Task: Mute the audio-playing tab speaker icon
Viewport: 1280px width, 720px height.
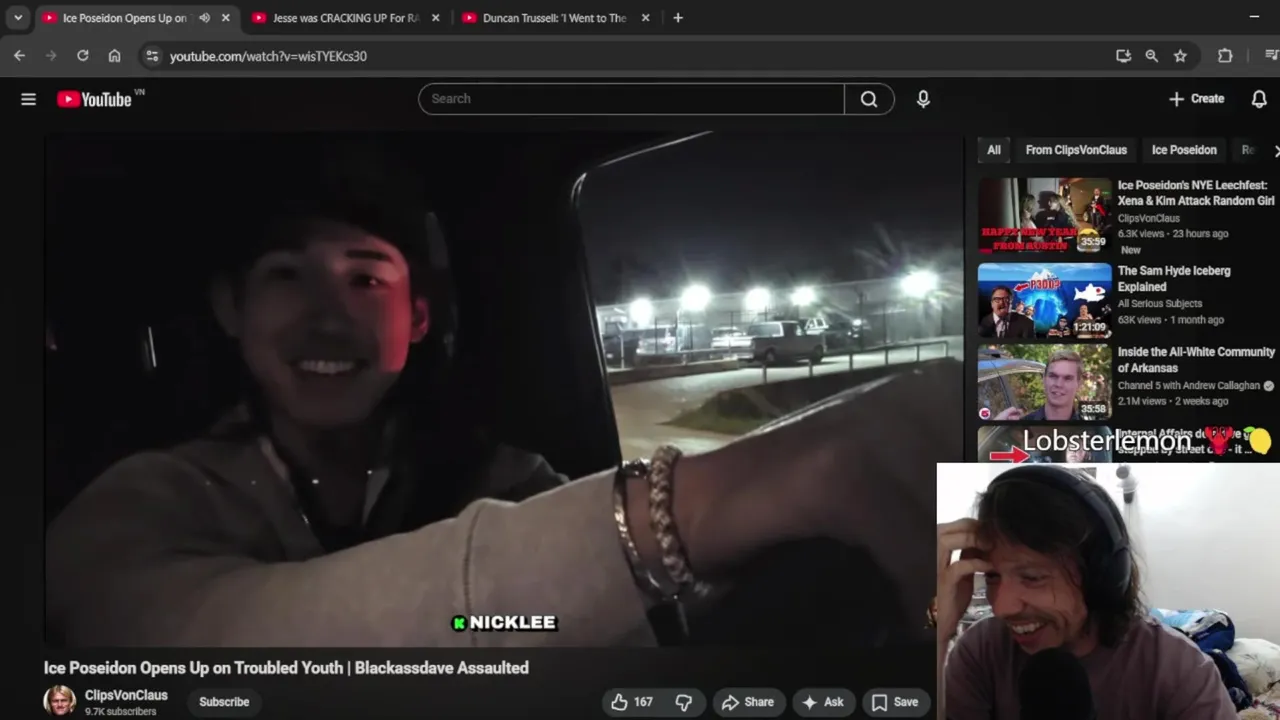Action: tap(205, 18)
